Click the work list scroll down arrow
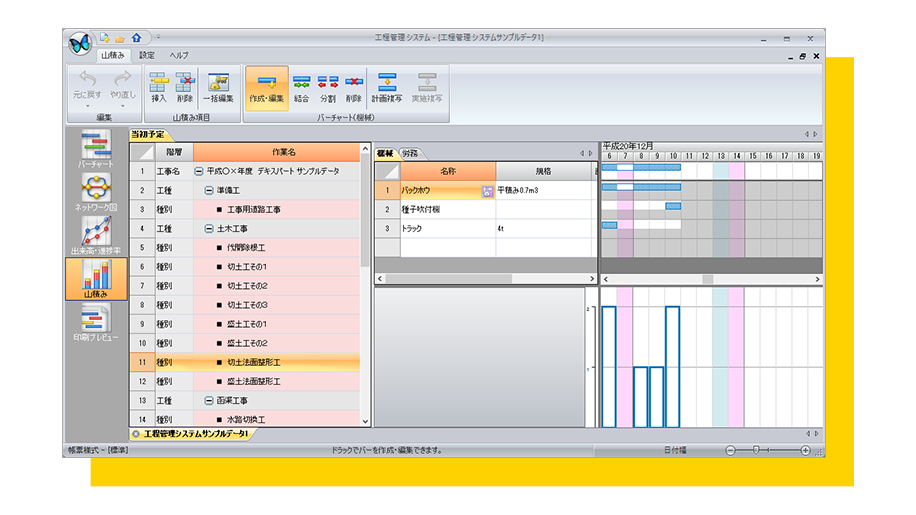Image resolution: width=916 pixels, height=515 pixels. pos(365,421)
